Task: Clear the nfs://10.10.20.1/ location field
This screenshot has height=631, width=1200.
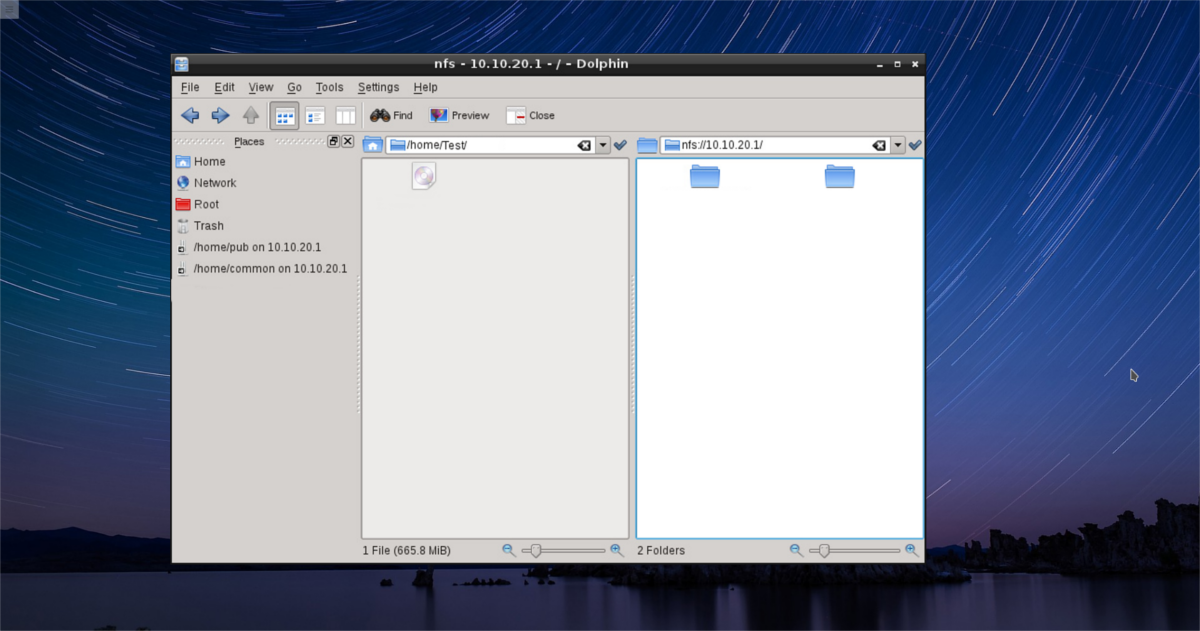Action: tap(879, 145)
